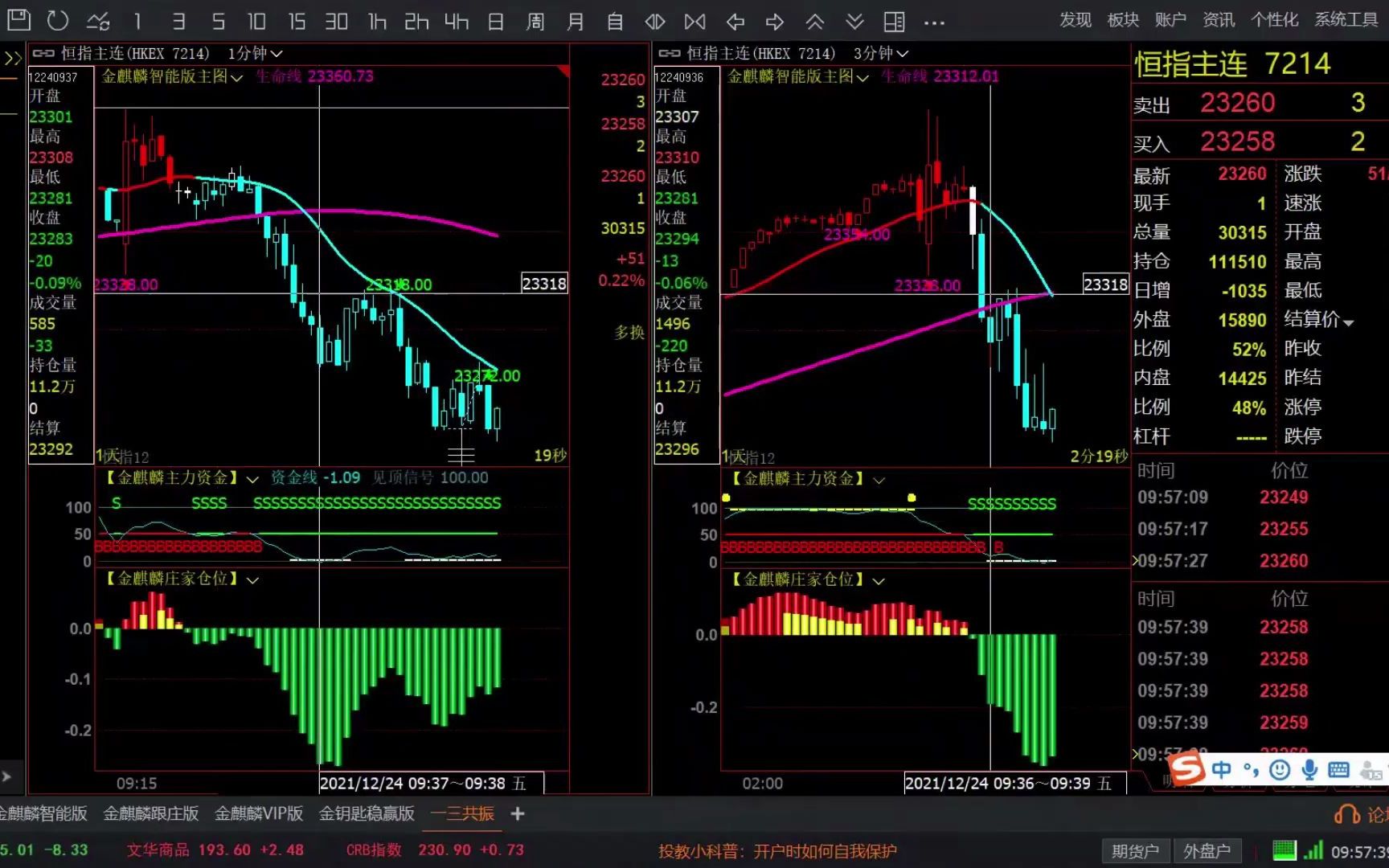Open right 金麒麟主力资金 indicator dropdown
The image size is (1389, 868).
click(879, 480)
